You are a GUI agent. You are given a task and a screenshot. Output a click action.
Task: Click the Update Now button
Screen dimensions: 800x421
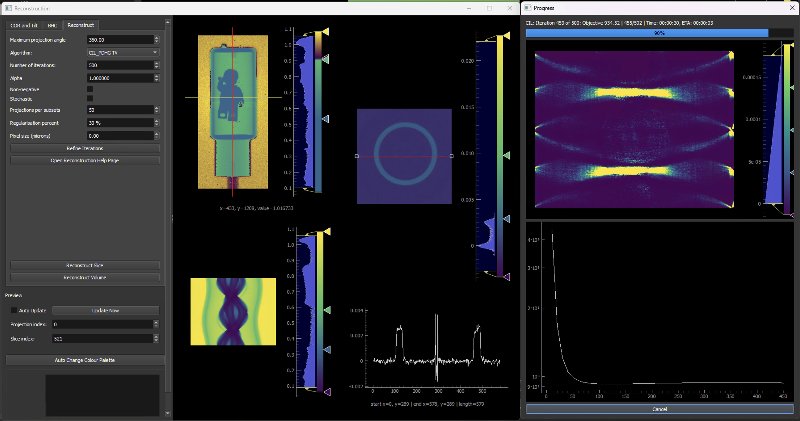point(106,310)
